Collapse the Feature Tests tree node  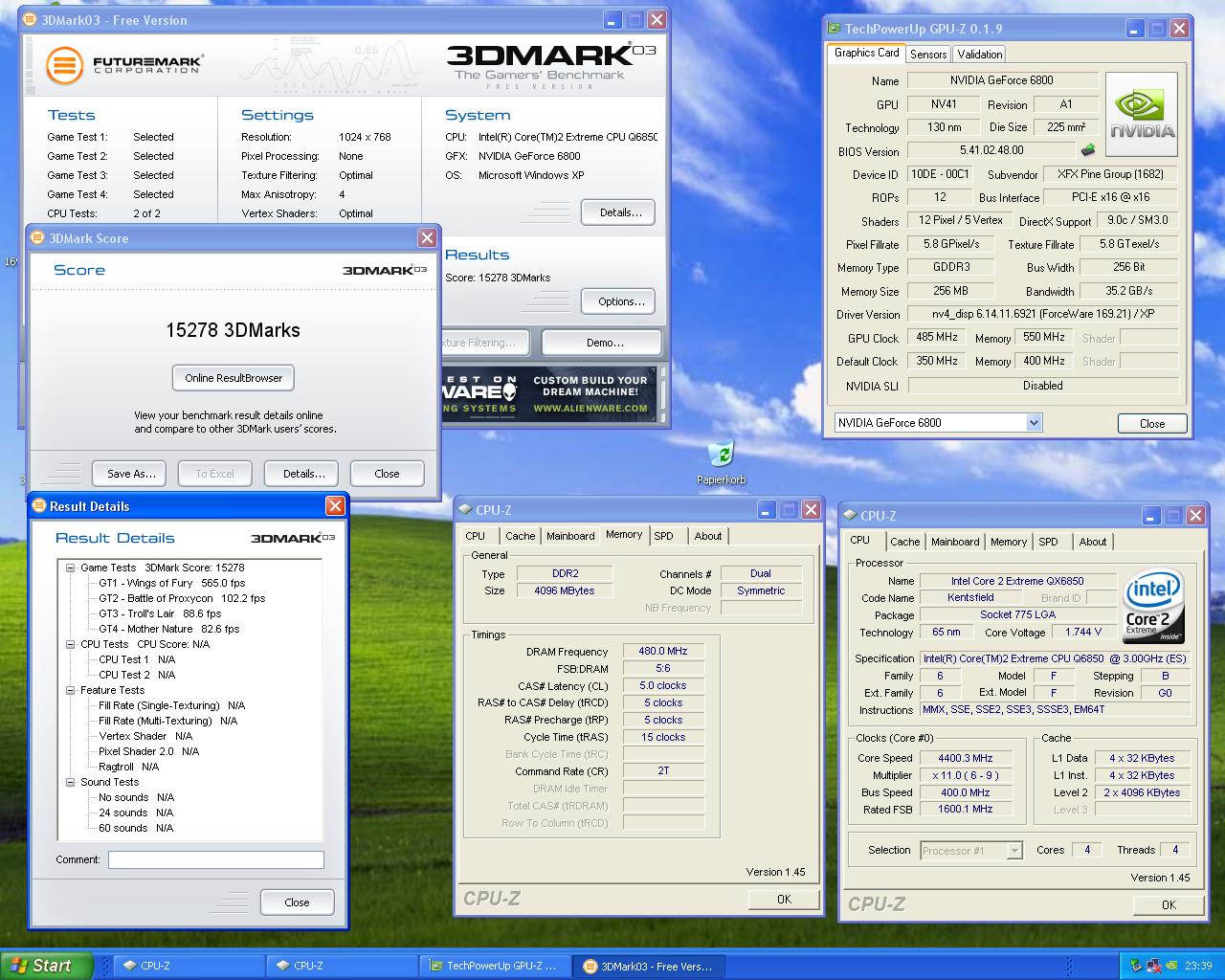pos(70,690)
